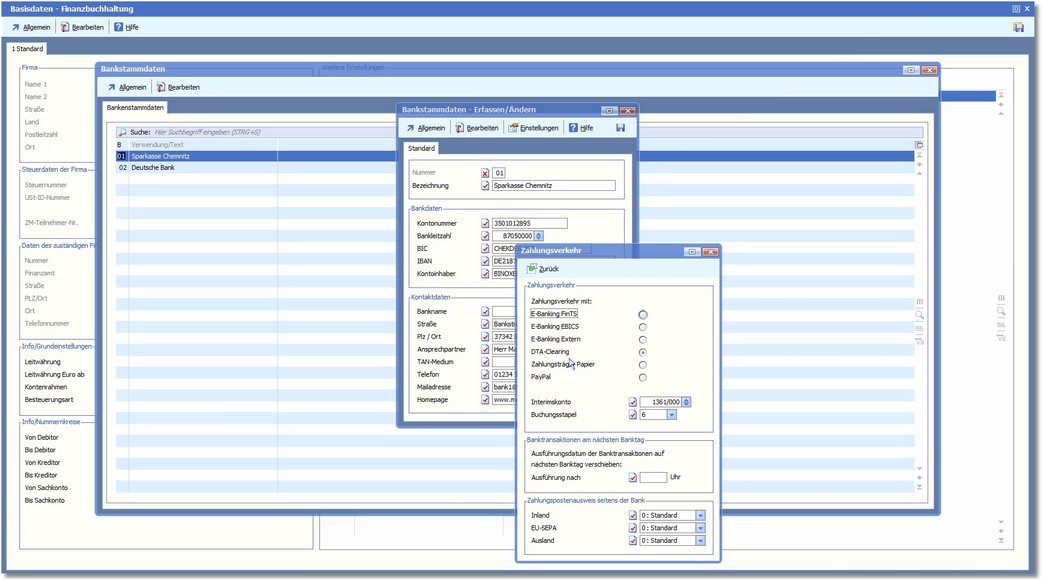Screen dimensions: 1043x582
Task: Click the search magnifier icon beside Suche
Action: pyautogui.click(x=122, y=132)
